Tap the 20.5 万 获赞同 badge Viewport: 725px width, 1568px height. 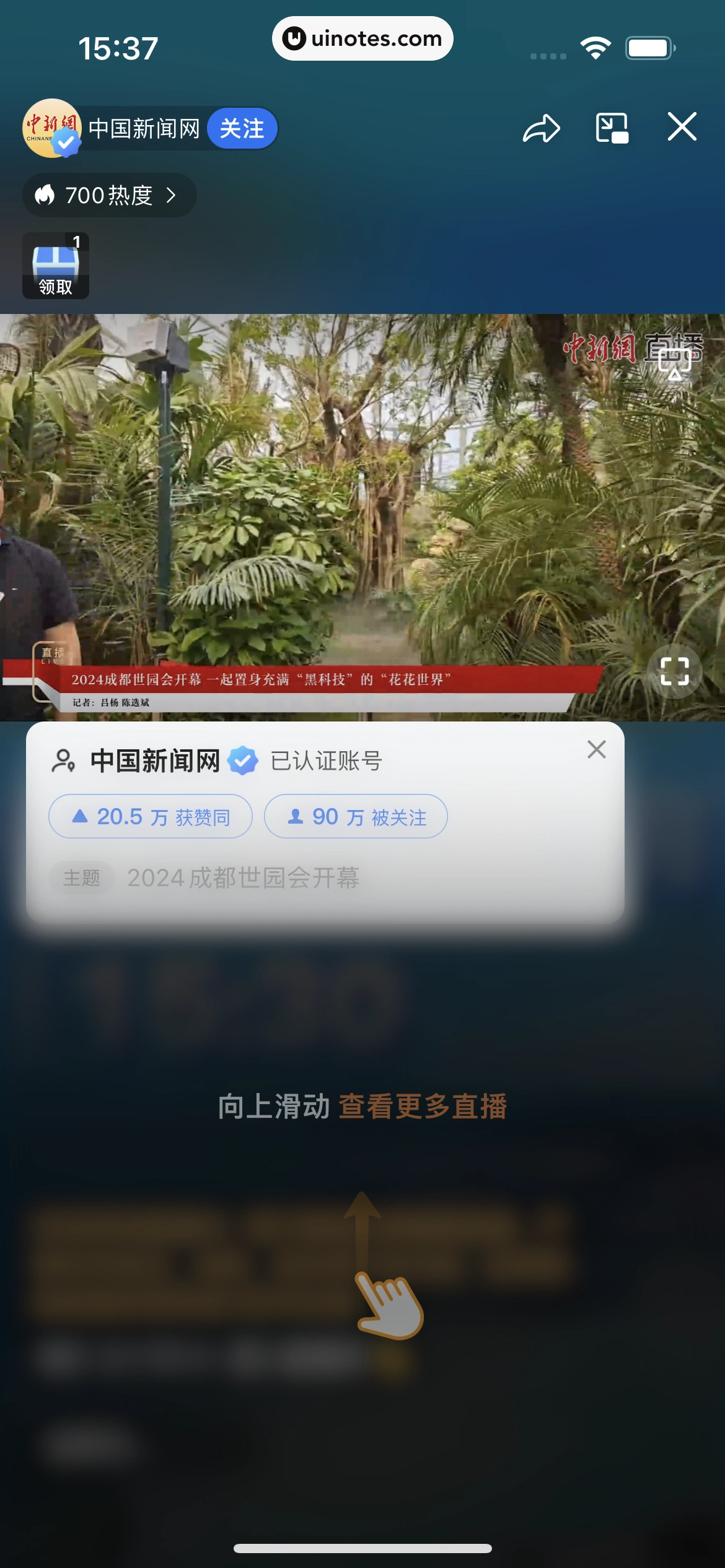[x=151, y=816]
